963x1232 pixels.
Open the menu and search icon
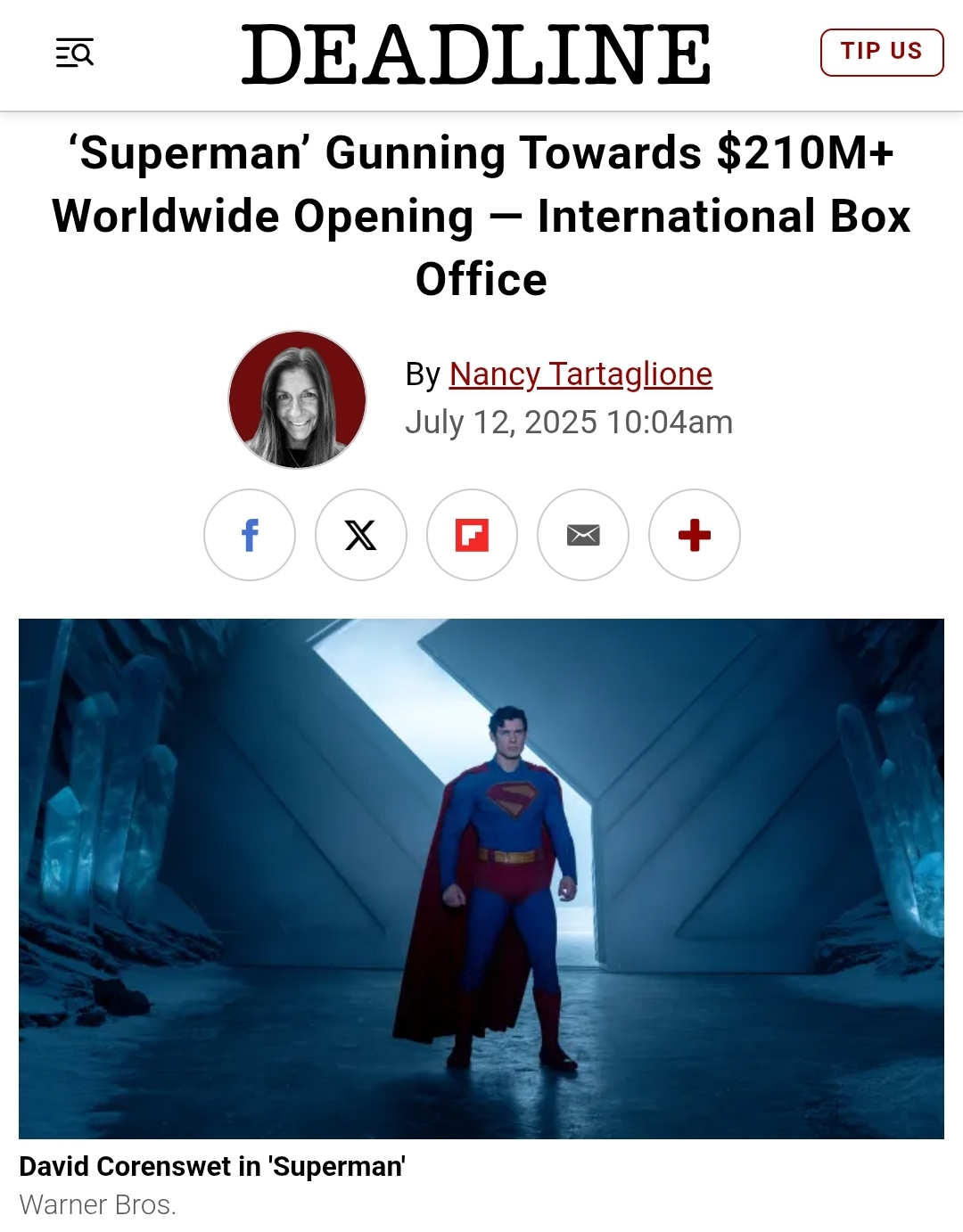pos(75,53)
